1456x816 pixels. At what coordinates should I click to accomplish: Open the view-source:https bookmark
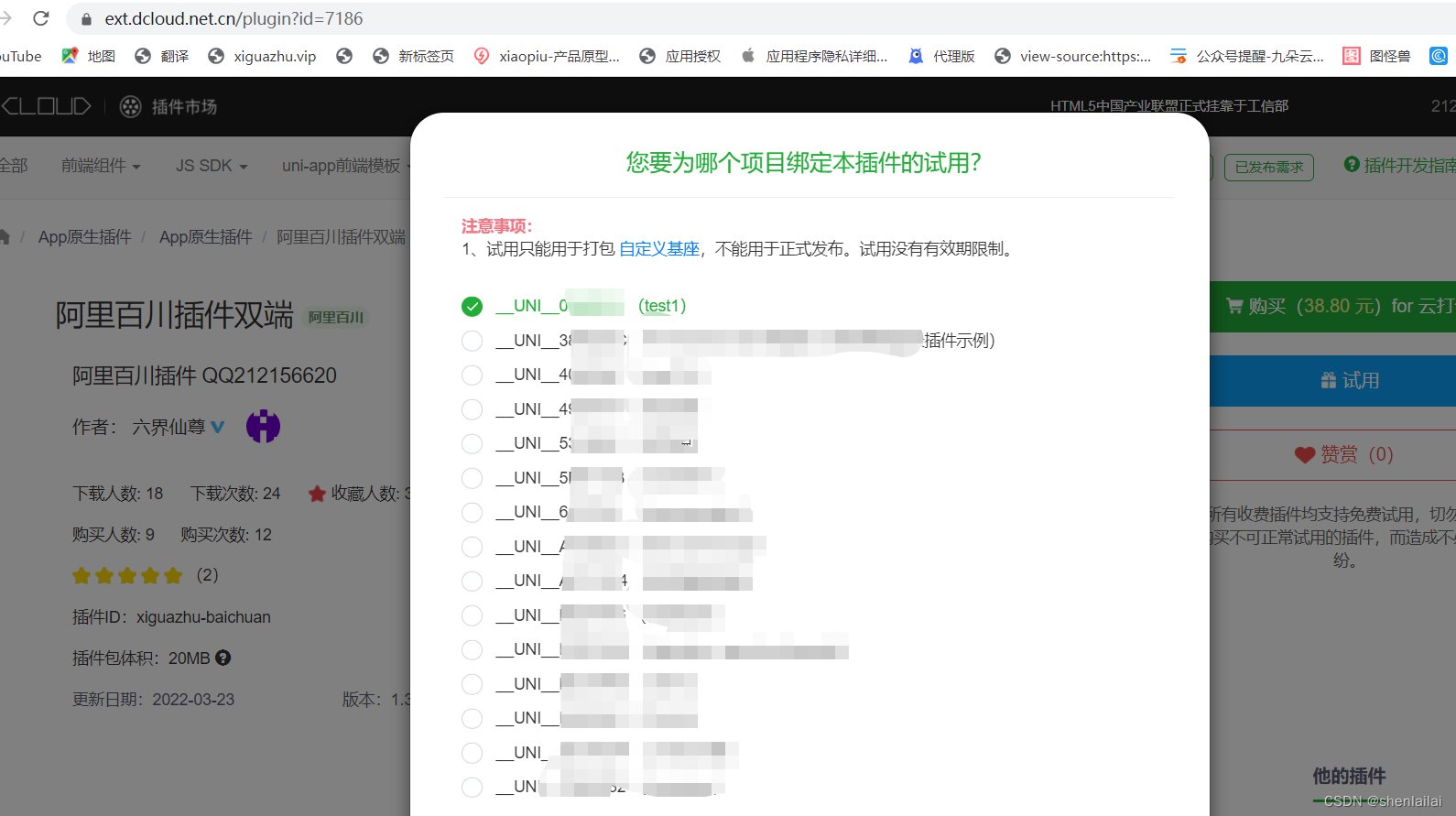tap(1072, 56)
